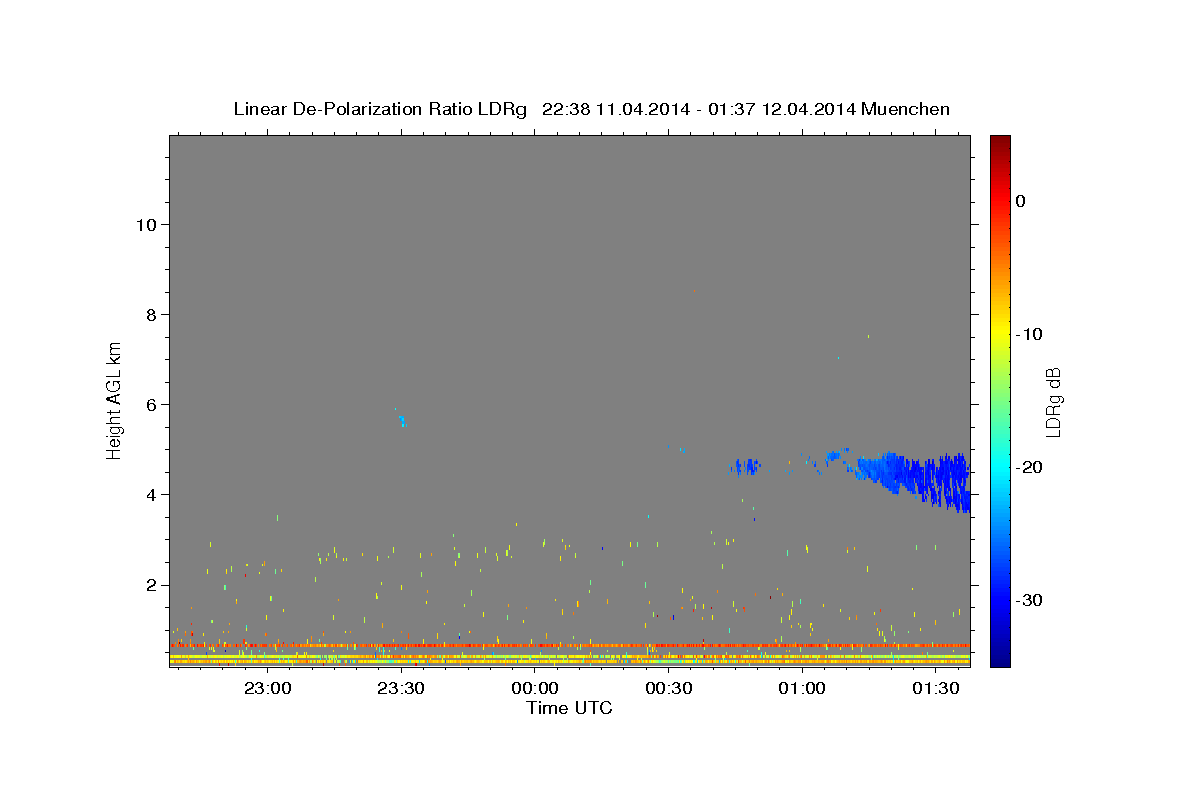Click the small blue cloud patch near 00:47
The height and width of the screenshot is (800, 1200).
(x=746, y=466)
